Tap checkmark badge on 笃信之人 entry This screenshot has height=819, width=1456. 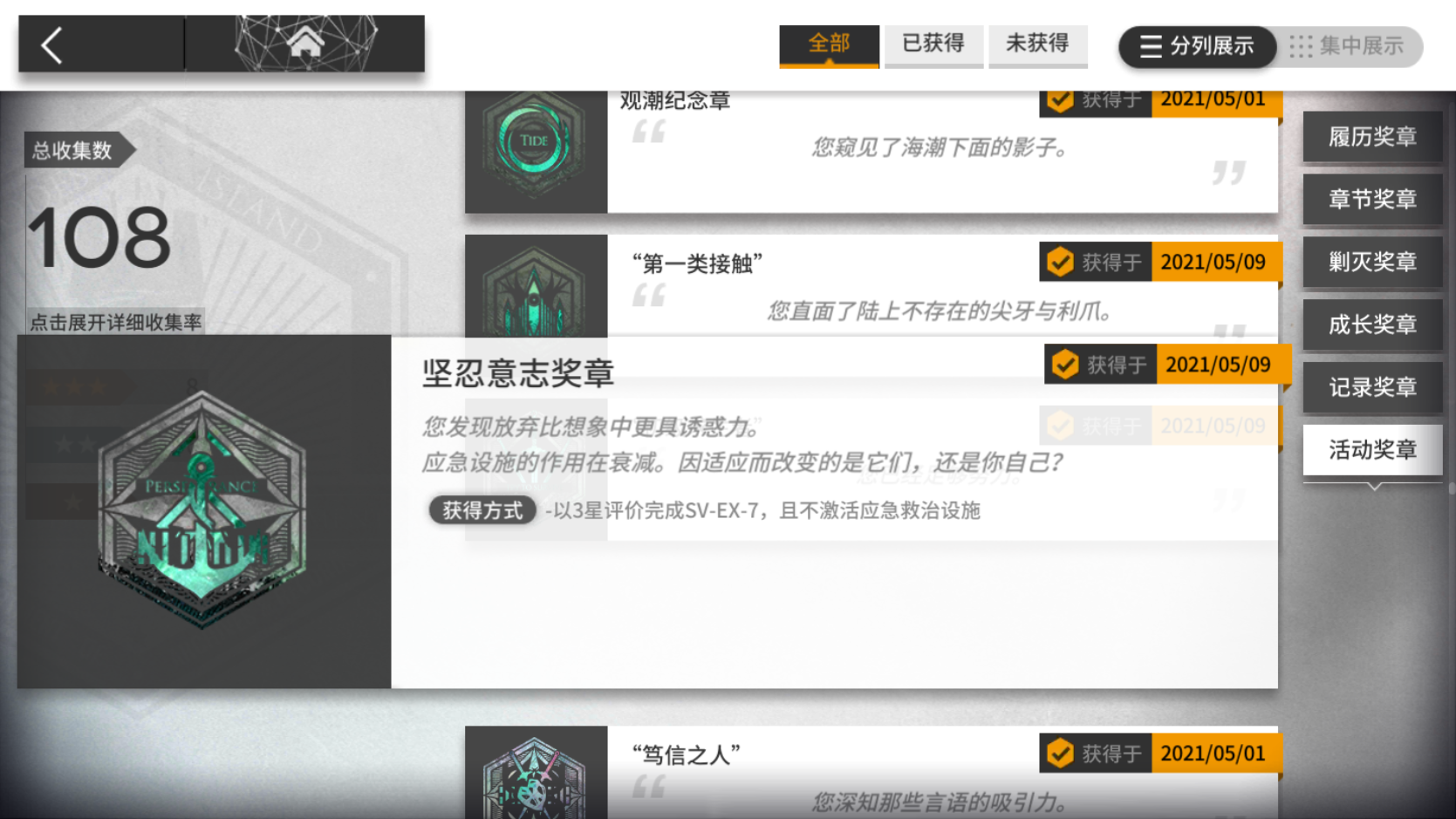(x=1060, y=753)
